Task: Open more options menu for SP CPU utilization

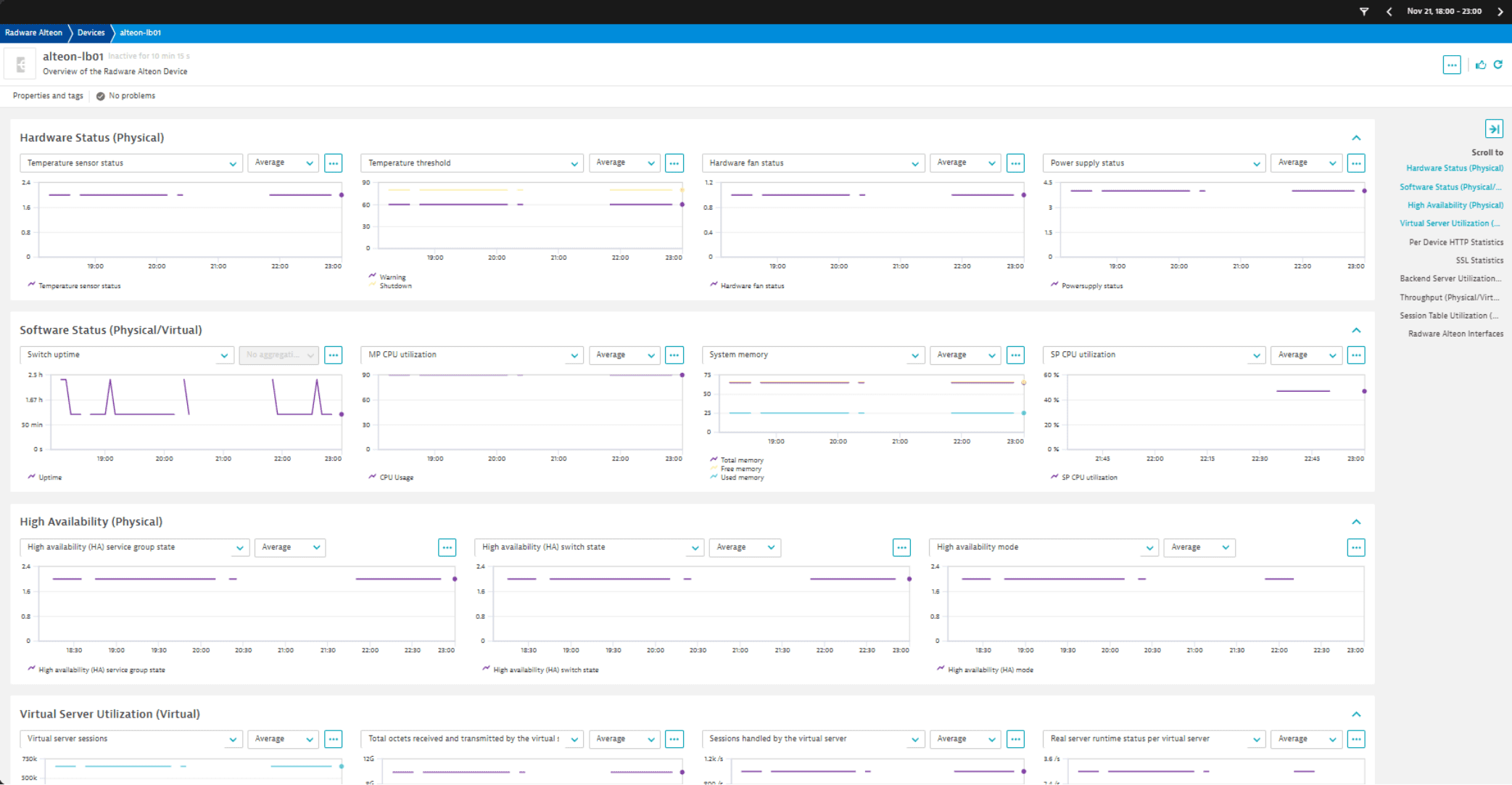Action: click(x=1356, y=355)
